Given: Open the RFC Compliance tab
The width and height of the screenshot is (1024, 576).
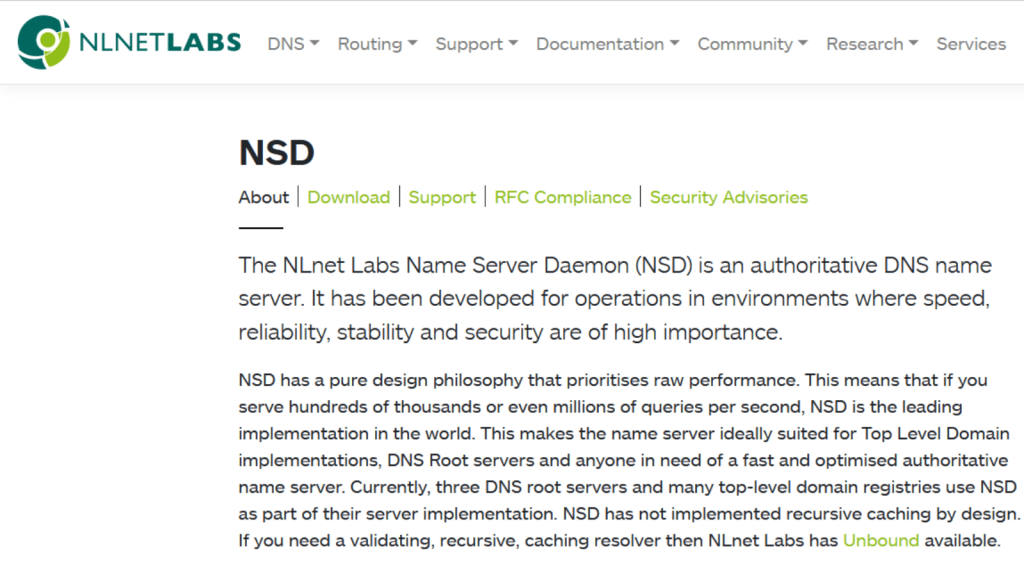Looking at the screenshot, I should point(563,197).
